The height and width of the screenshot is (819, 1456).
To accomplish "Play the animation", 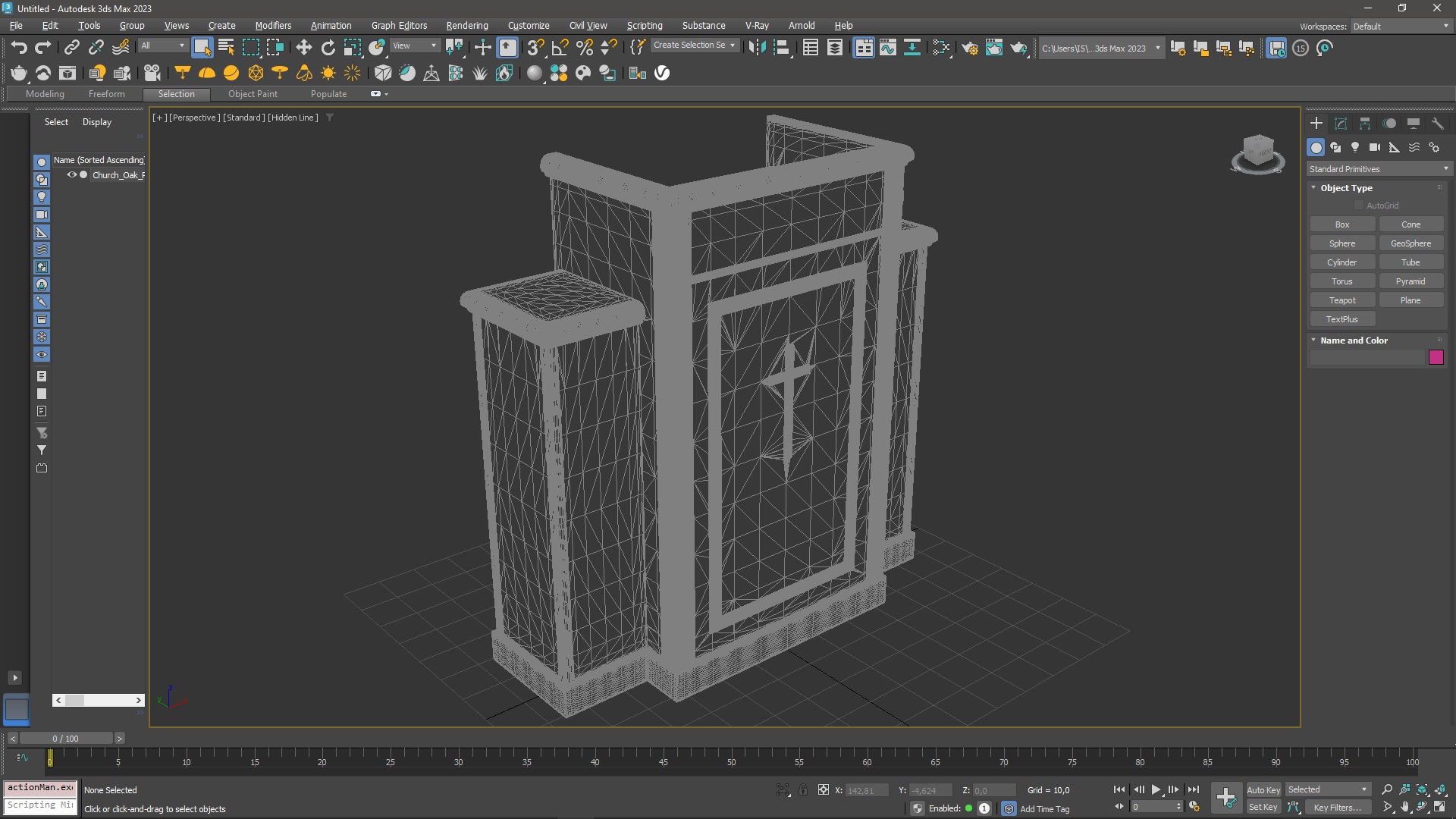I will point(1156,789).
